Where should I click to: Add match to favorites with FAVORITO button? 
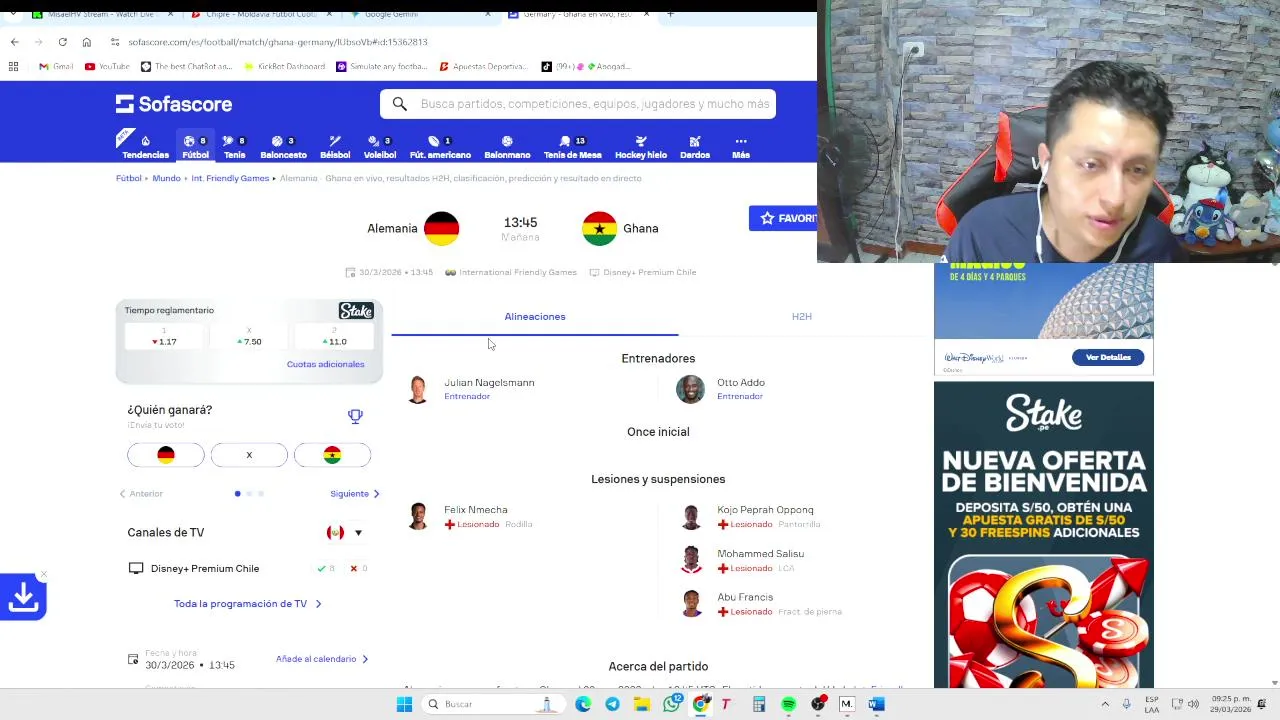tap(783, 218)
